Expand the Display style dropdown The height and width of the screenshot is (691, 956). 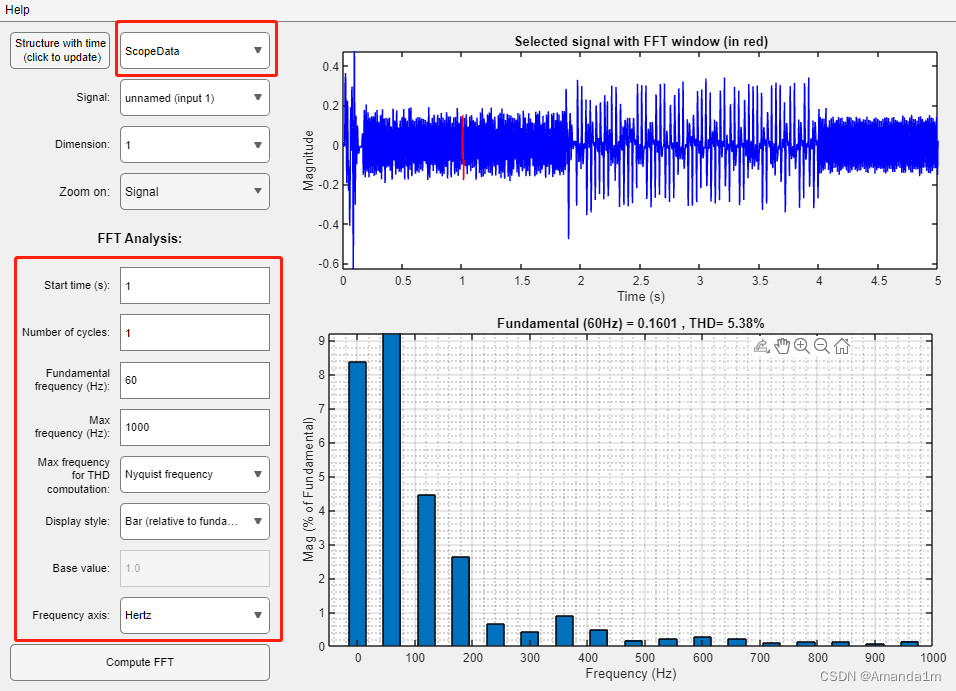click(194, 521)
